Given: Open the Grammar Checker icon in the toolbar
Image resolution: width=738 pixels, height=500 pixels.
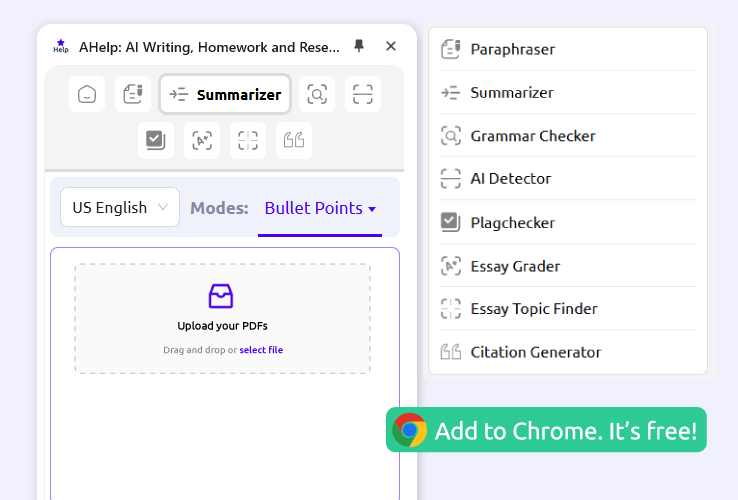Looking at the screenshot, I should tap(317, 94).
